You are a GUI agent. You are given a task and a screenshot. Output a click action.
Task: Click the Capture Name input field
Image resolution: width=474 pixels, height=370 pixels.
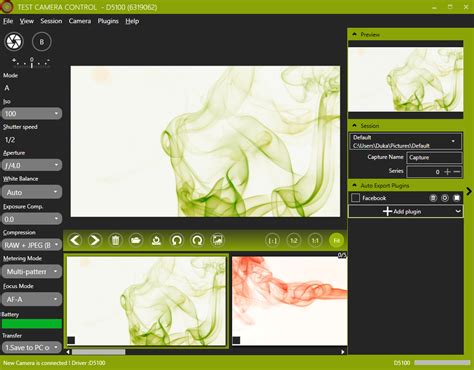434,158
